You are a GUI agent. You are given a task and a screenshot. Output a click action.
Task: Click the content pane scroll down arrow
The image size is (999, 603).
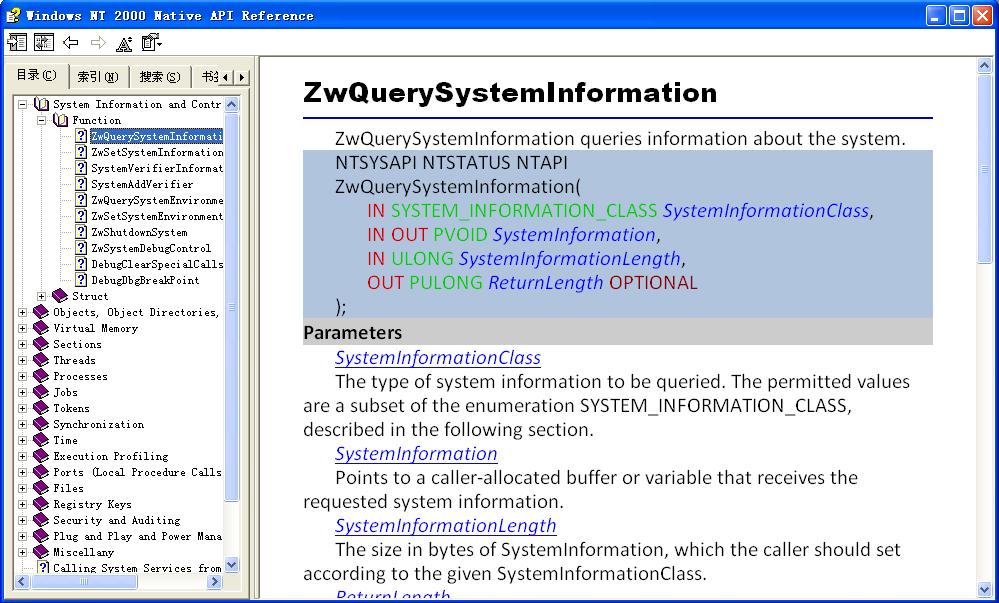coord(984,590)
